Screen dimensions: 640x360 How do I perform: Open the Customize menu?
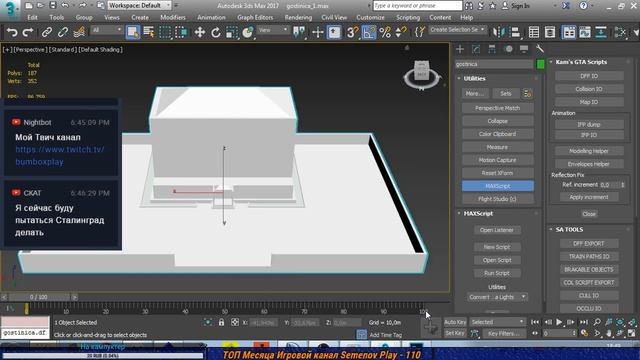370,18
